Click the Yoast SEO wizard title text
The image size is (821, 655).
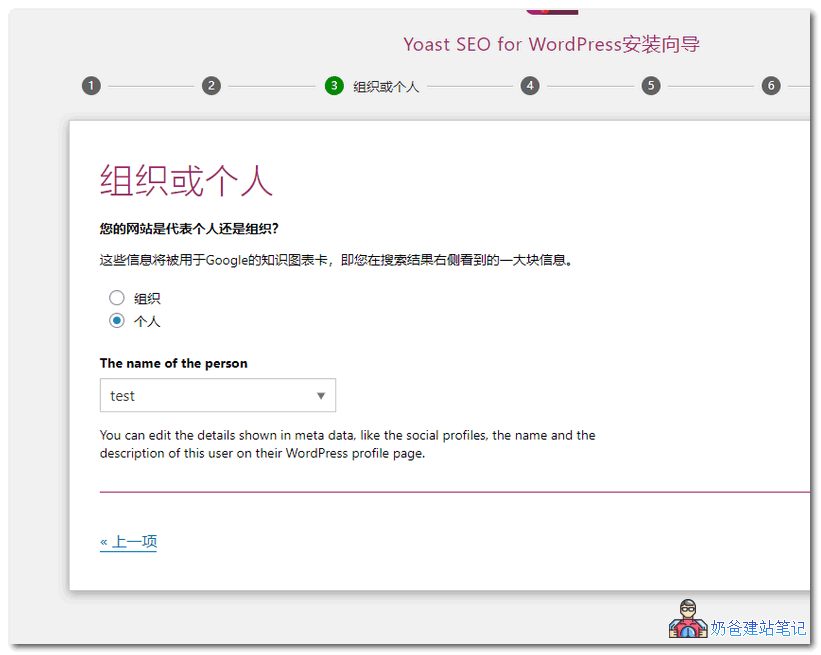552,44
